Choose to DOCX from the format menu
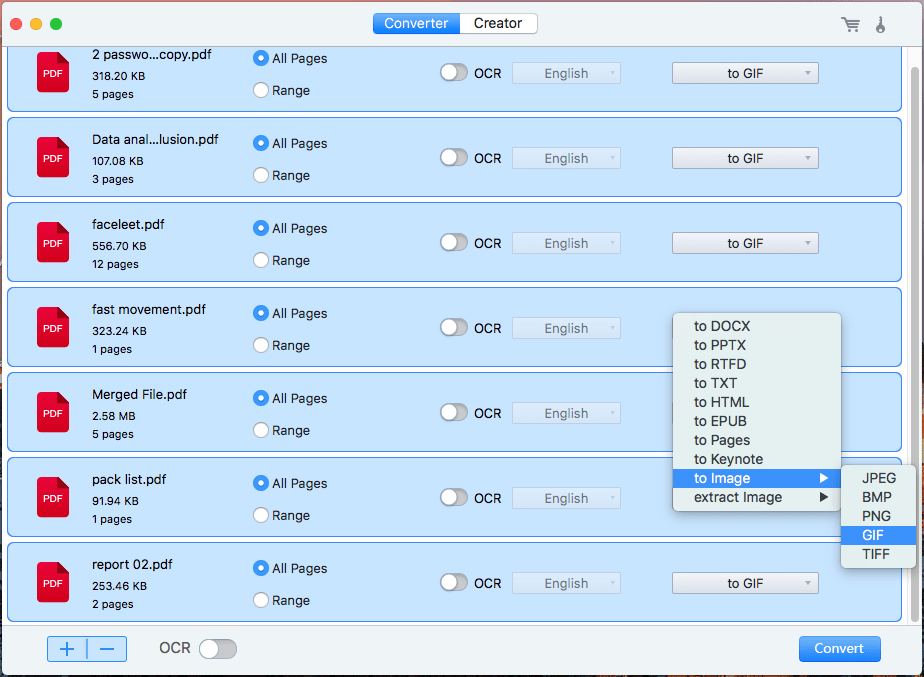 point(722,326)
